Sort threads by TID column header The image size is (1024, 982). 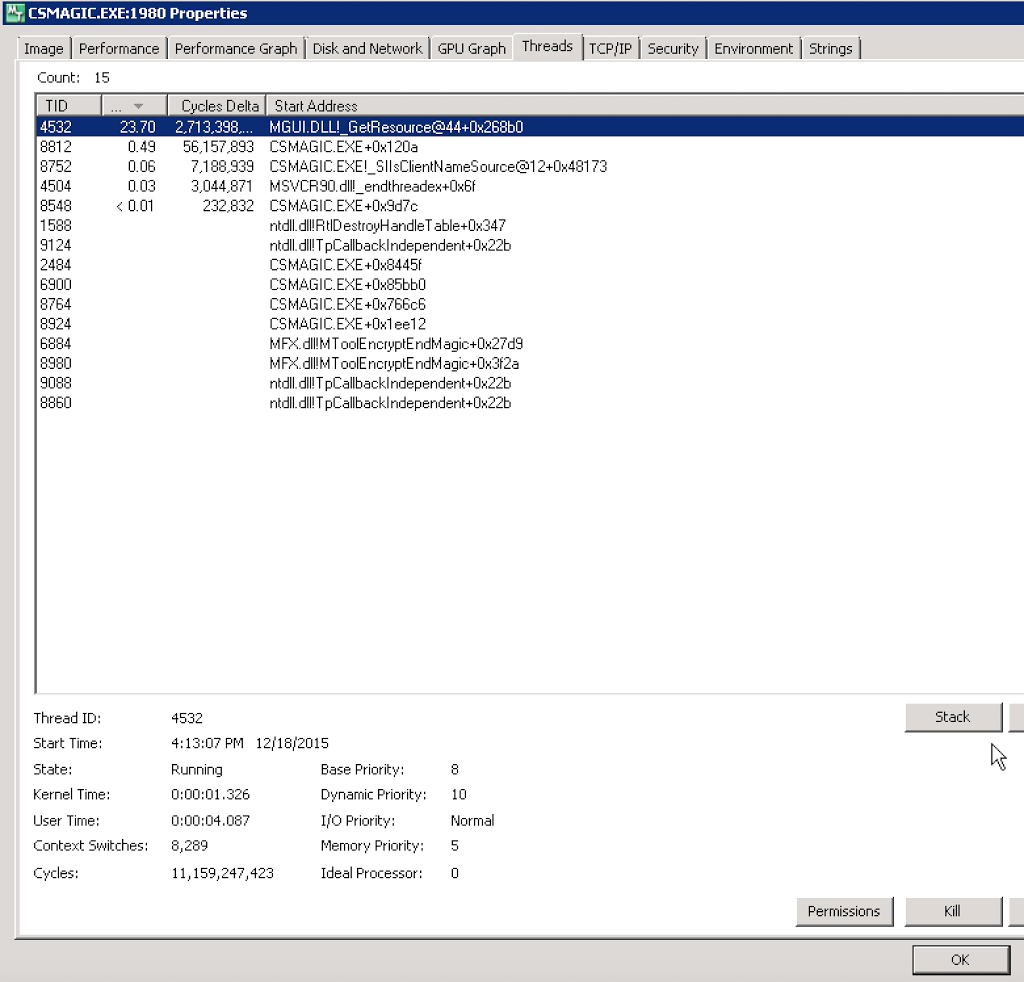point(68,106)
